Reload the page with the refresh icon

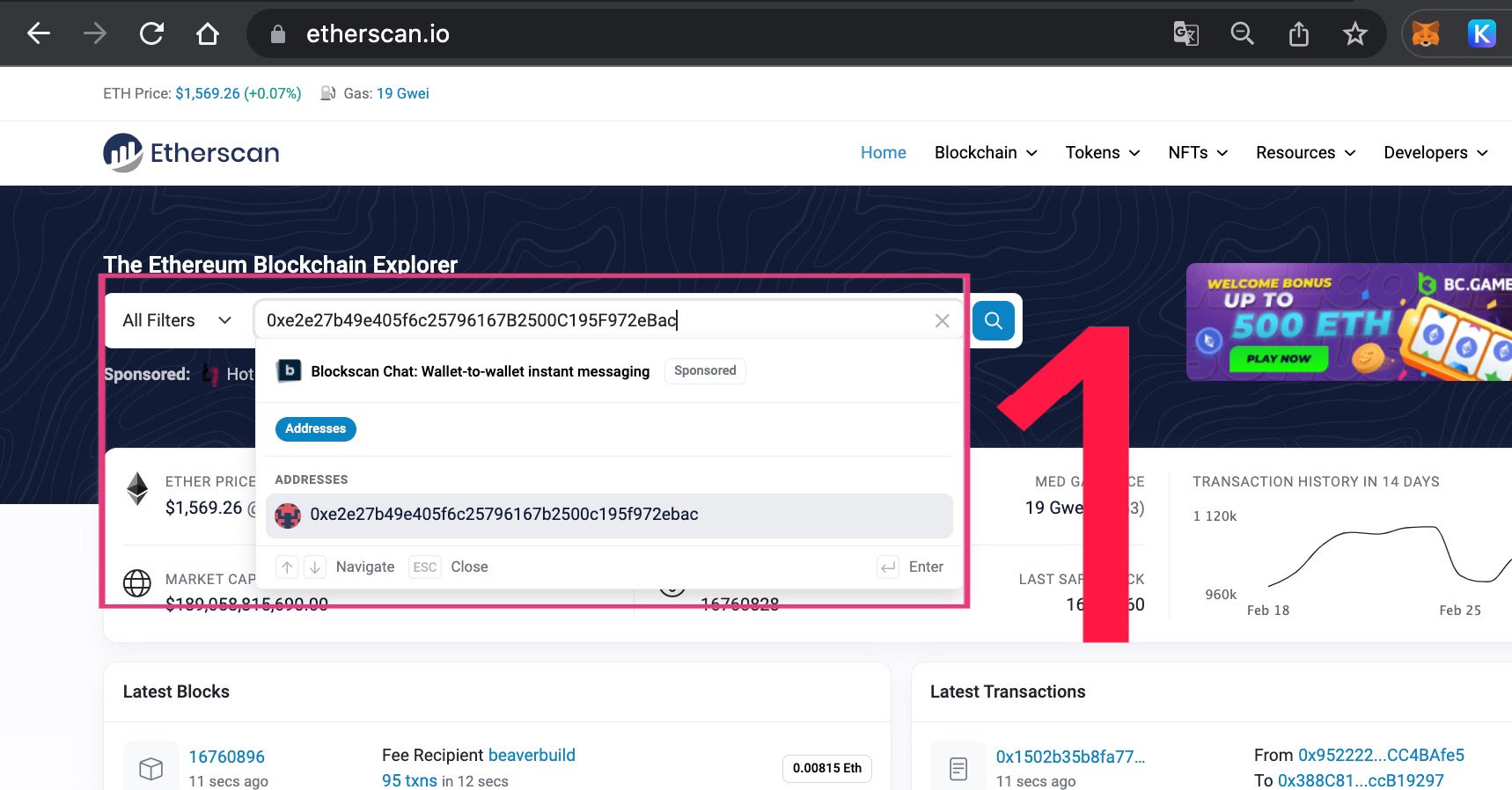pos(151,33)
